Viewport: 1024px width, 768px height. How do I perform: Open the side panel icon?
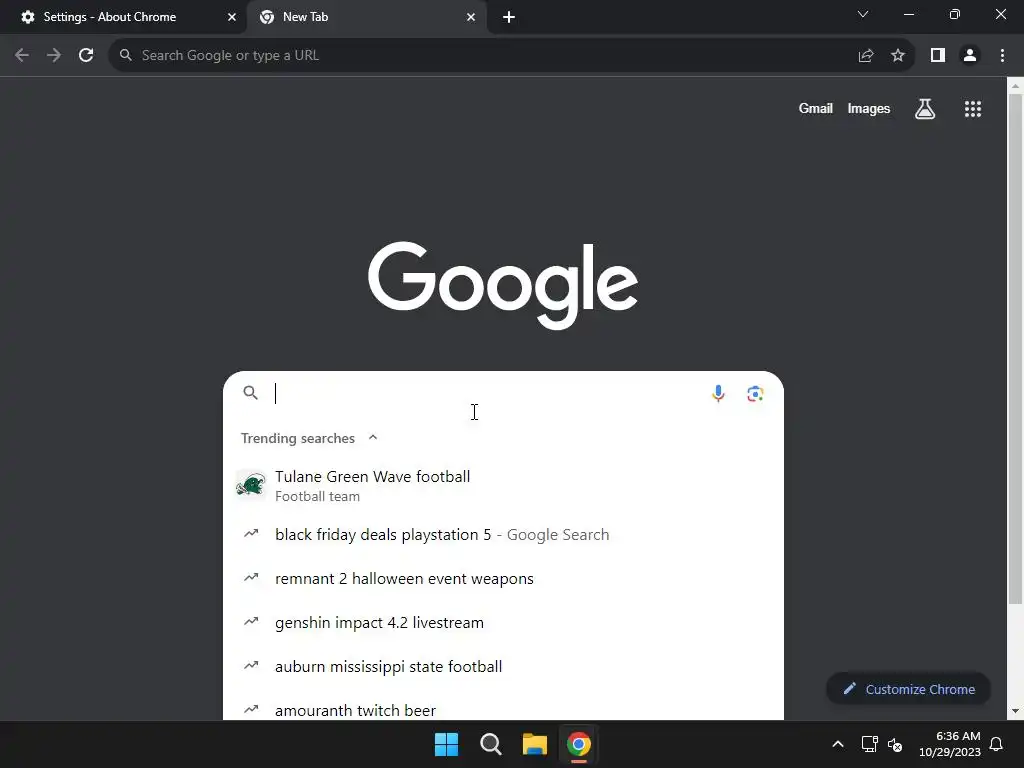pyautogui.click(x=938, y=56)
